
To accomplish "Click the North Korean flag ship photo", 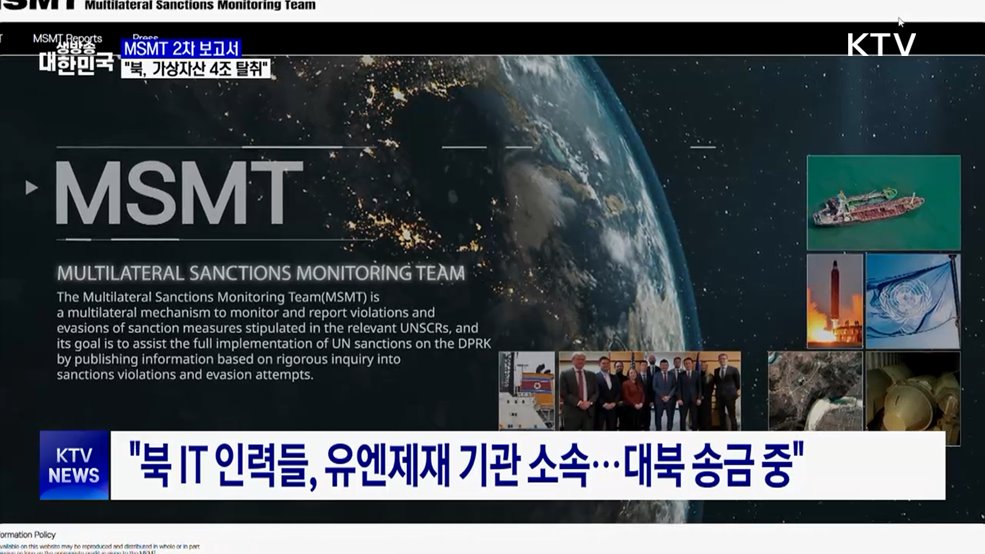I will 526,390.
